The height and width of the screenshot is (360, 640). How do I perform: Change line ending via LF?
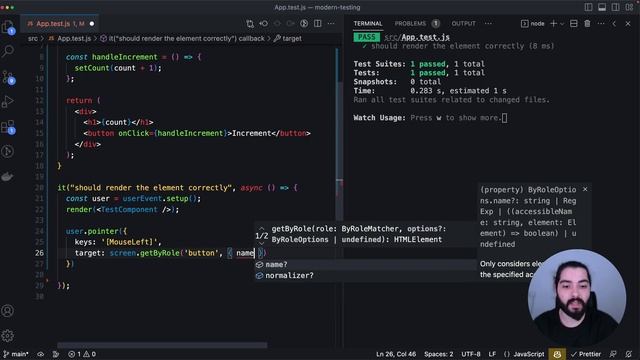(x=492, y=354)
